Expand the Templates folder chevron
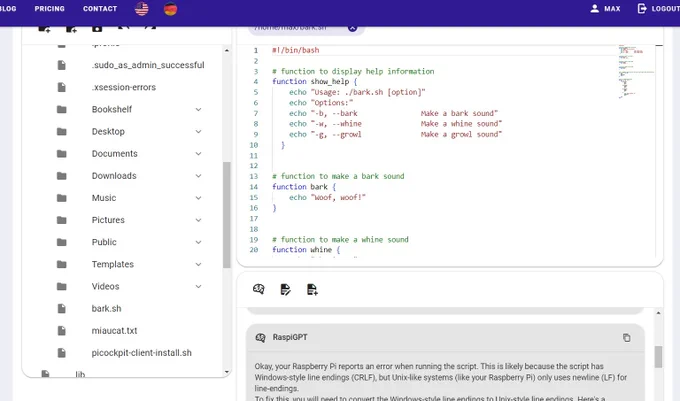Image resolution: width=680 pixels, height=401 pixels. pos(198,264)
